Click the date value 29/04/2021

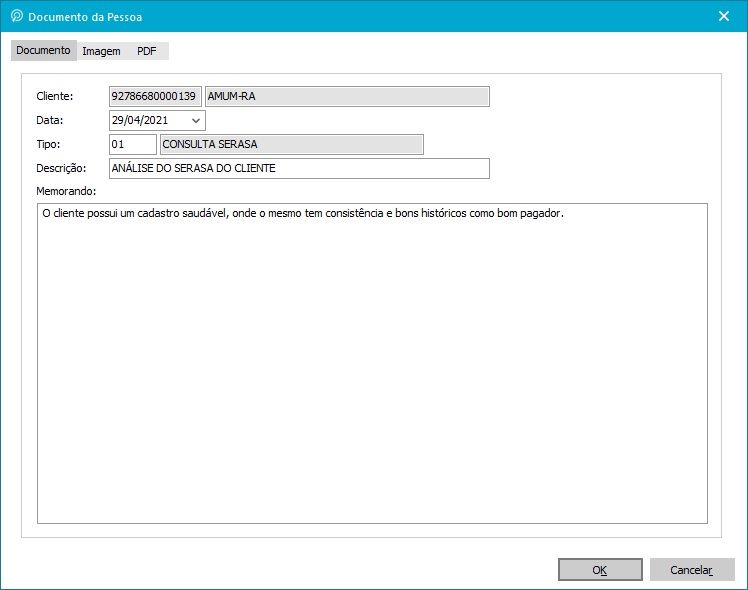(140, 120)
